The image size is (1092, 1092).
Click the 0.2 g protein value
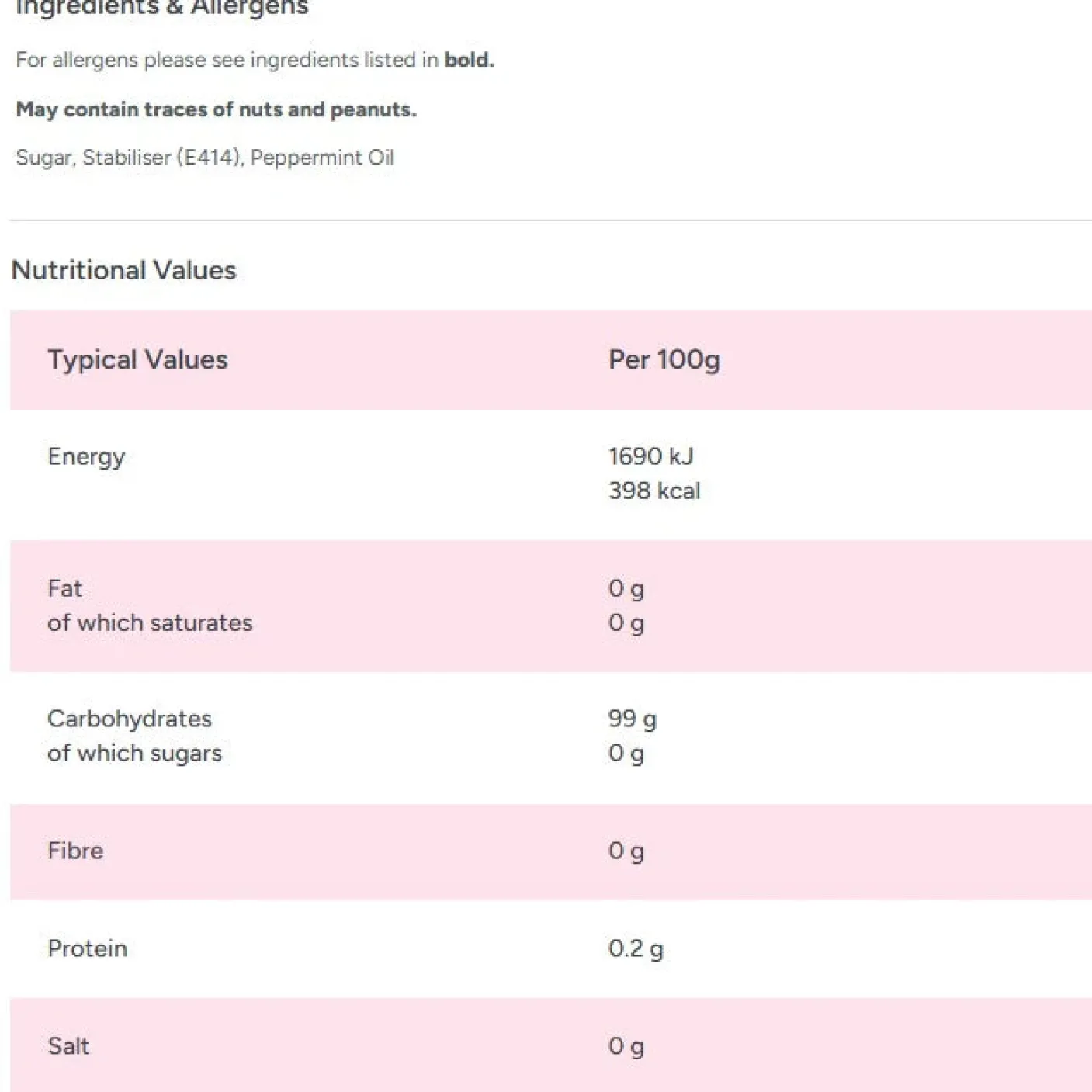[635, 948]
